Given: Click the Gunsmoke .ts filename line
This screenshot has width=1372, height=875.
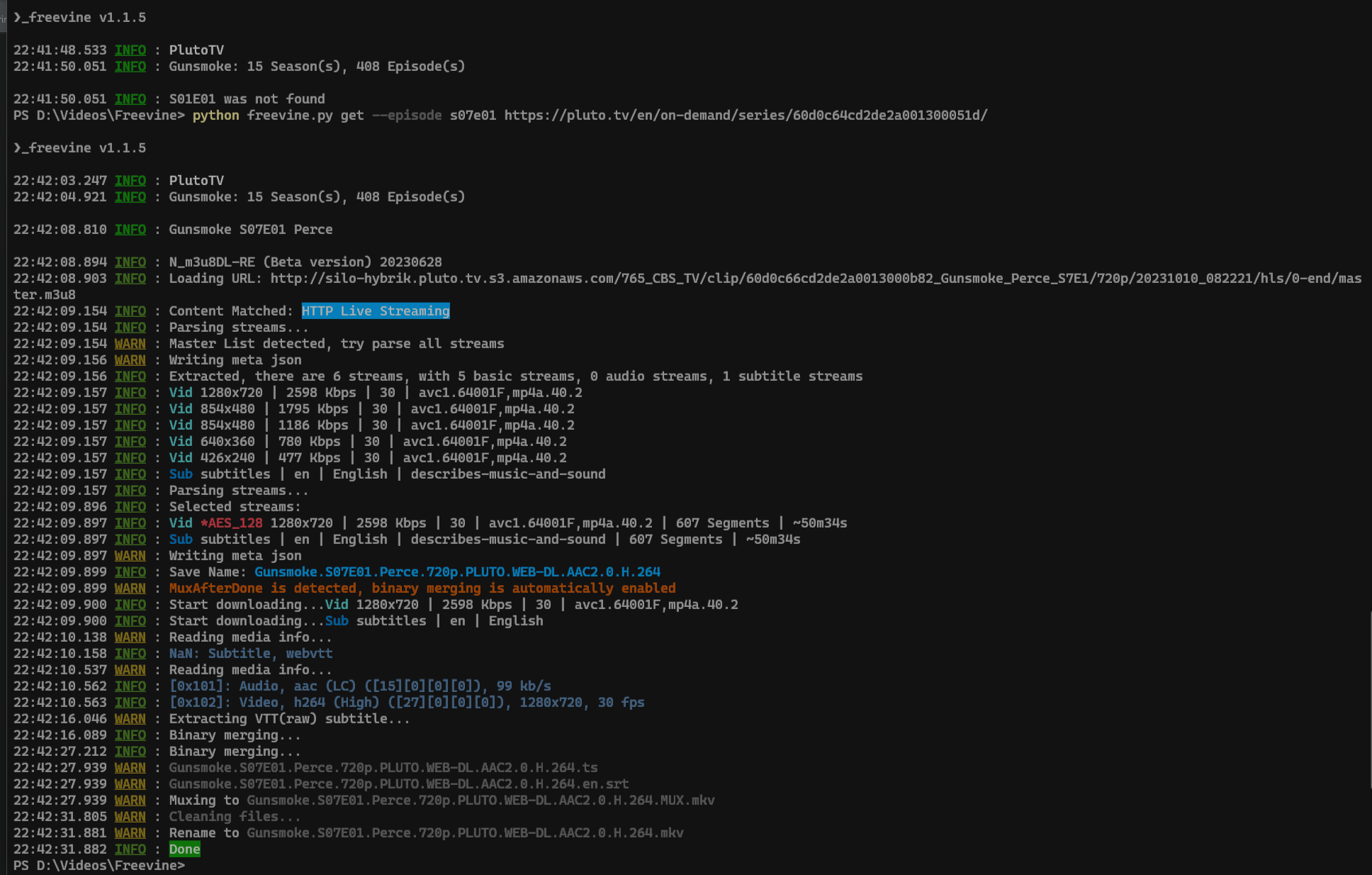Looking at the screenshot, I should (383, 767).
